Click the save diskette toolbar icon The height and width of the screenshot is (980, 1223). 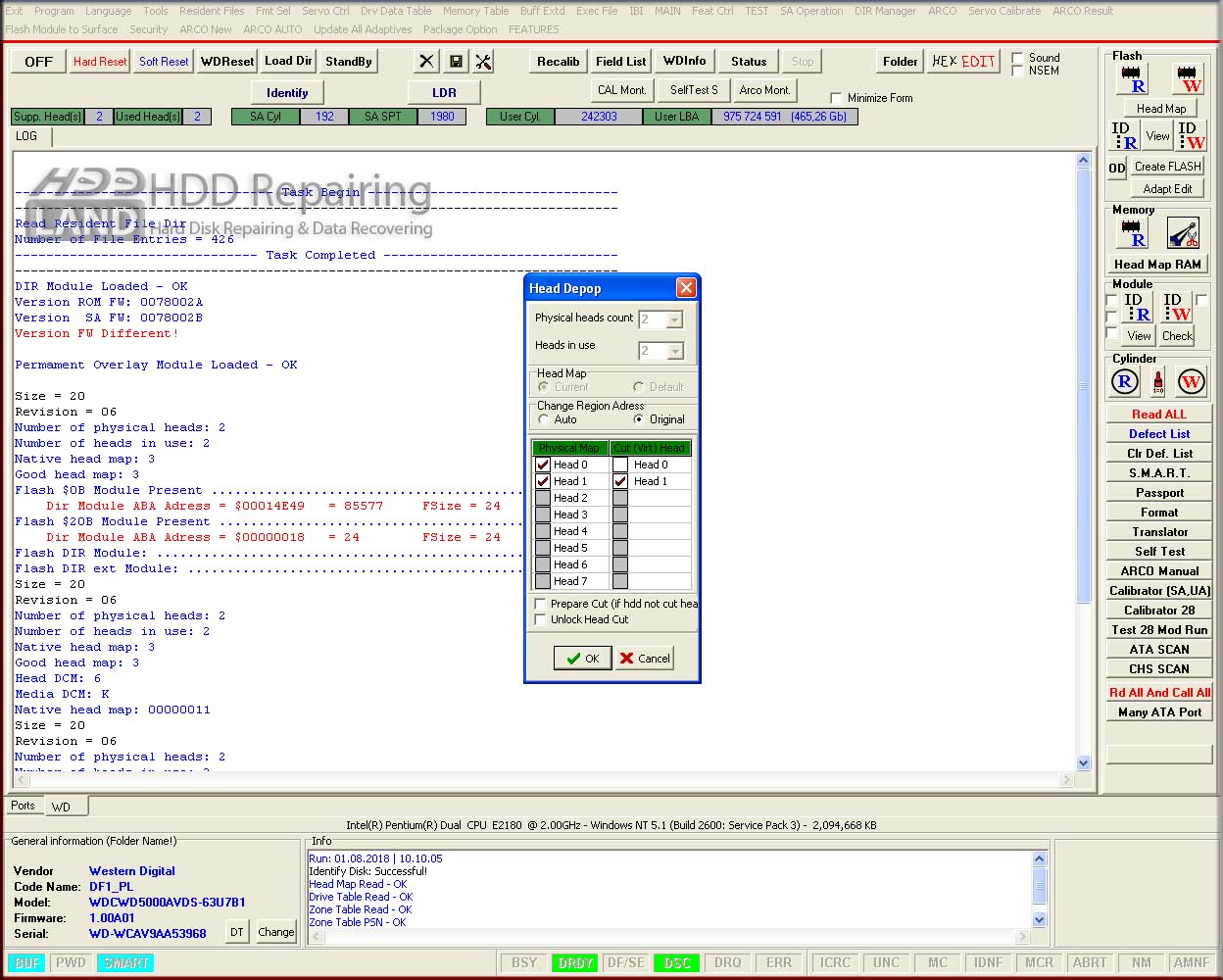[456, 62]
